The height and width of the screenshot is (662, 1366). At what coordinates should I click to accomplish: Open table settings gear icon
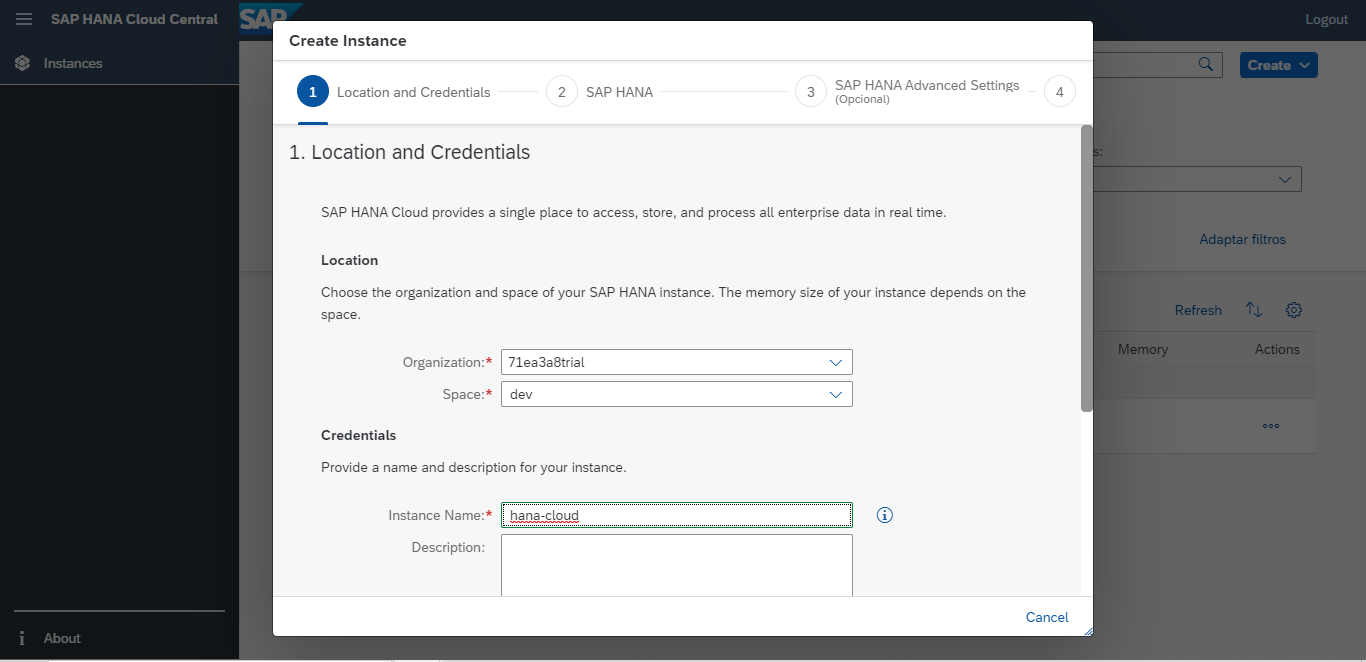1293,310
